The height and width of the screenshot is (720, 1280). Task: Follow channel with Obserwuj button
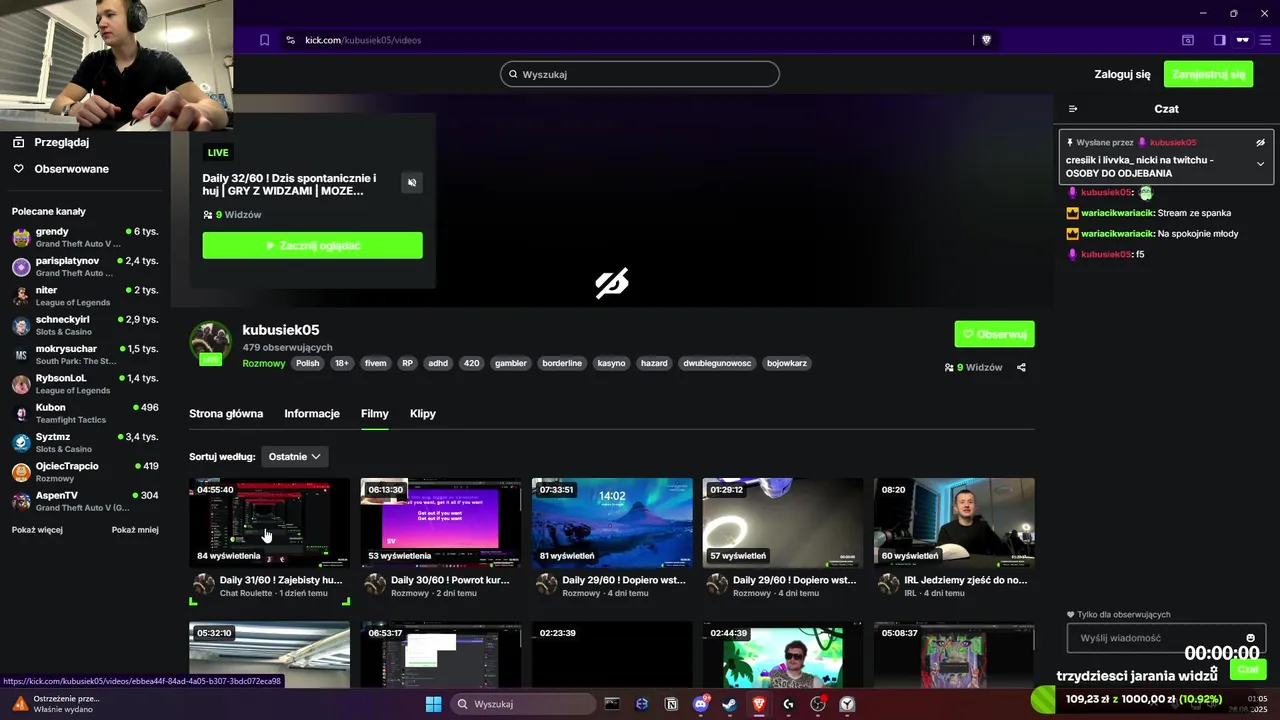point(994,334)
